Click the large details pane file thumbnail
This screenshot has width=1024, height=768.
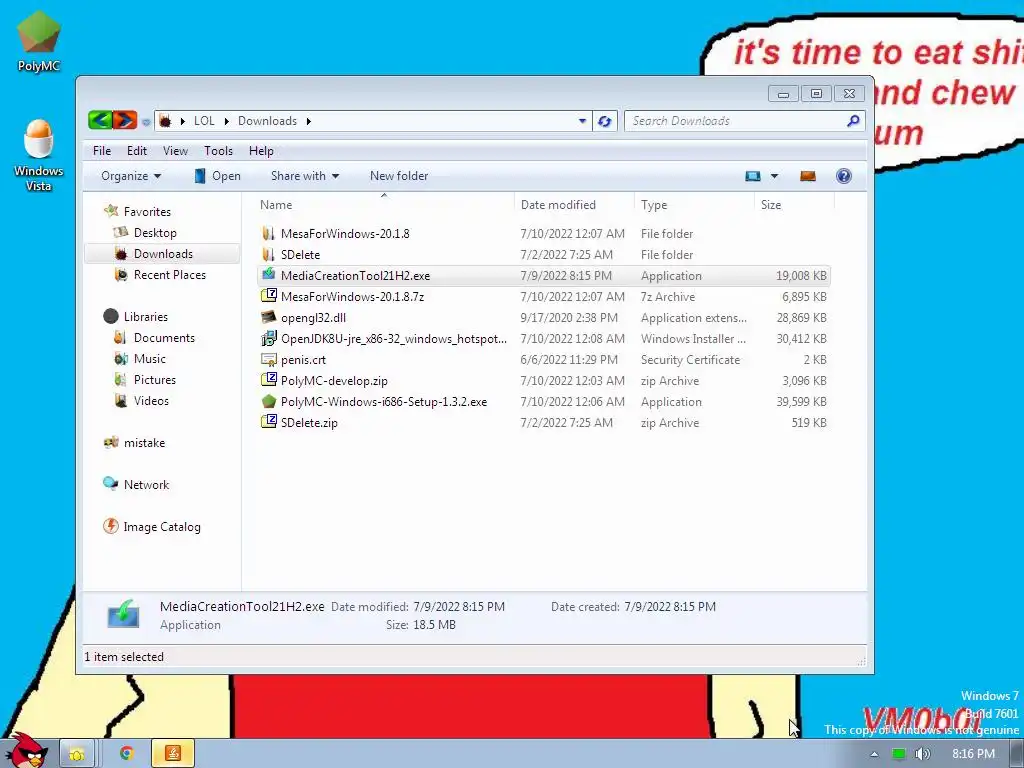[123, 614]
